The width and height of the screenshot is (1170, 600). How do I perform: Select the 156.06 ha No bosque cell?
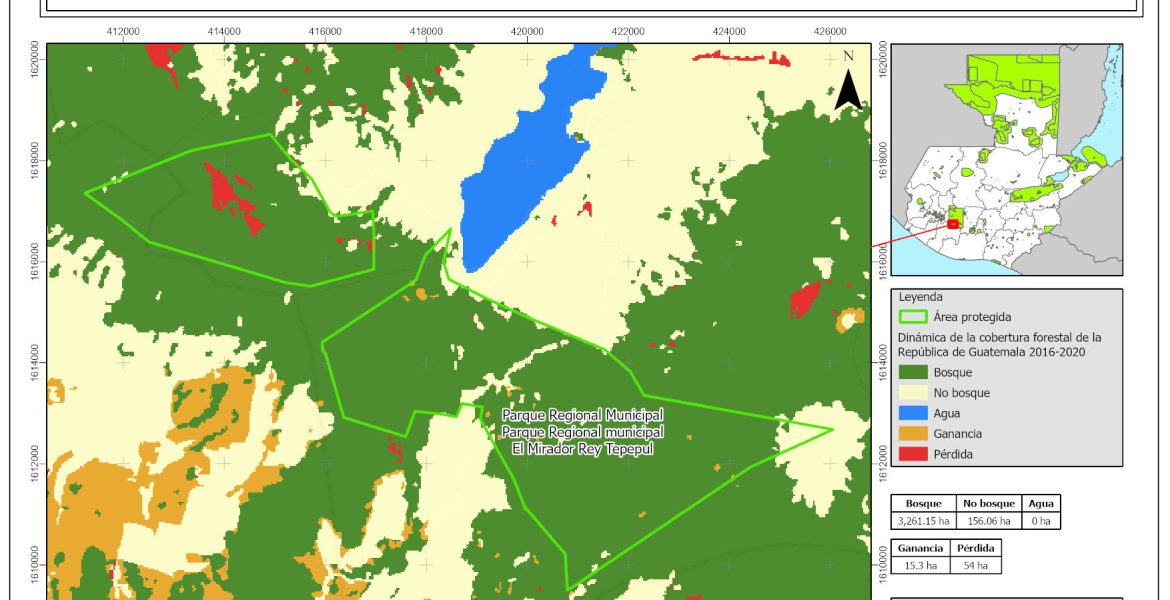click(987, 521)
